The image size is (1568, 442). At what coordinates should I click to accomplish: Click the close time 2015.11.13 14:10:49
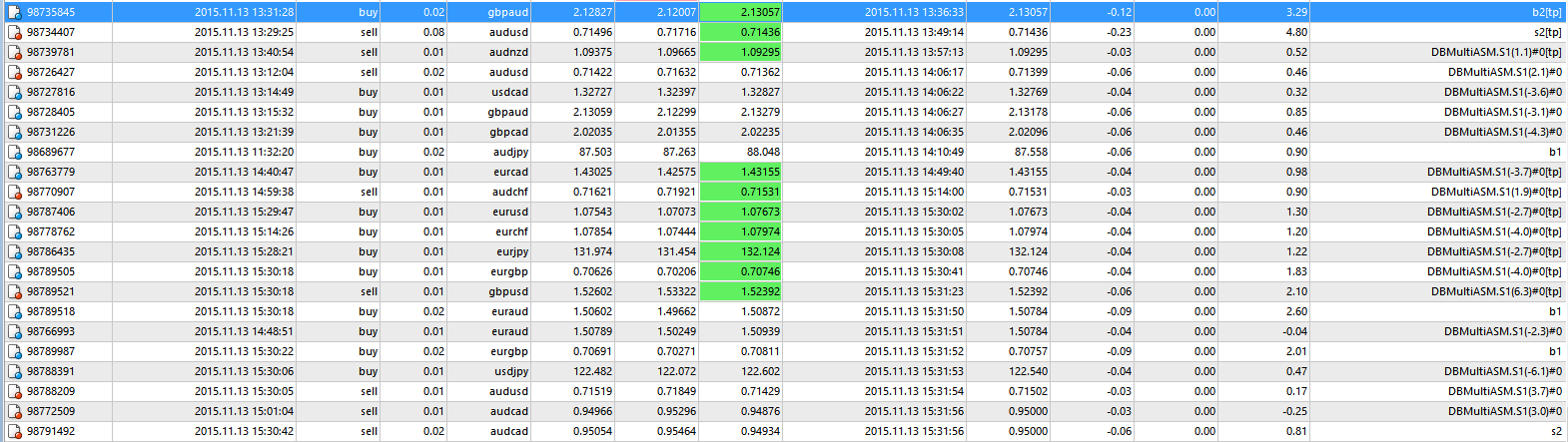coord(915,152)
